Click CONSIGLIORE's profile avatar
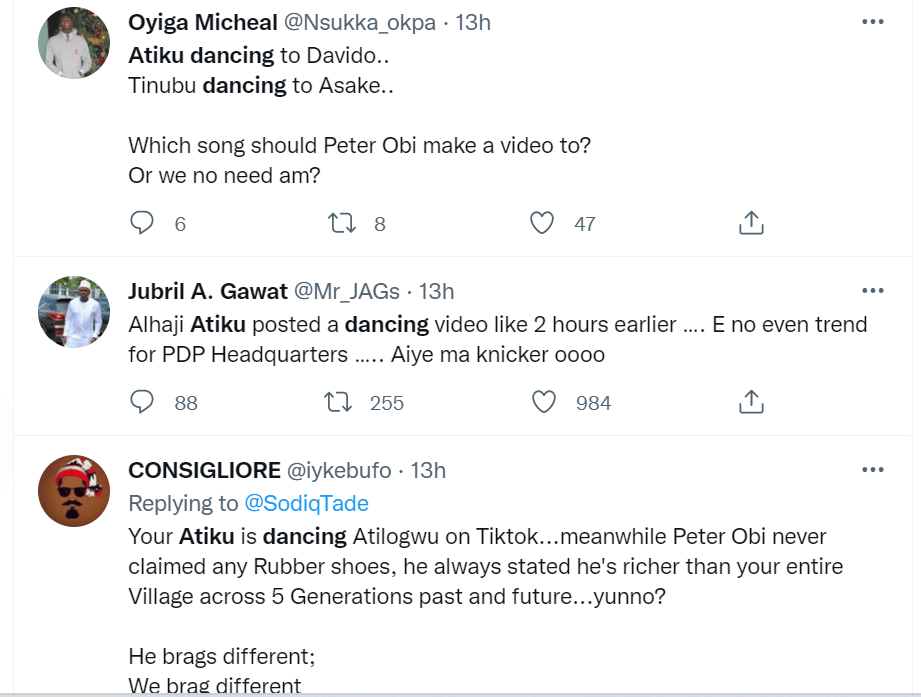The width and height of the screenshot is (921, 697). (74, 491)
